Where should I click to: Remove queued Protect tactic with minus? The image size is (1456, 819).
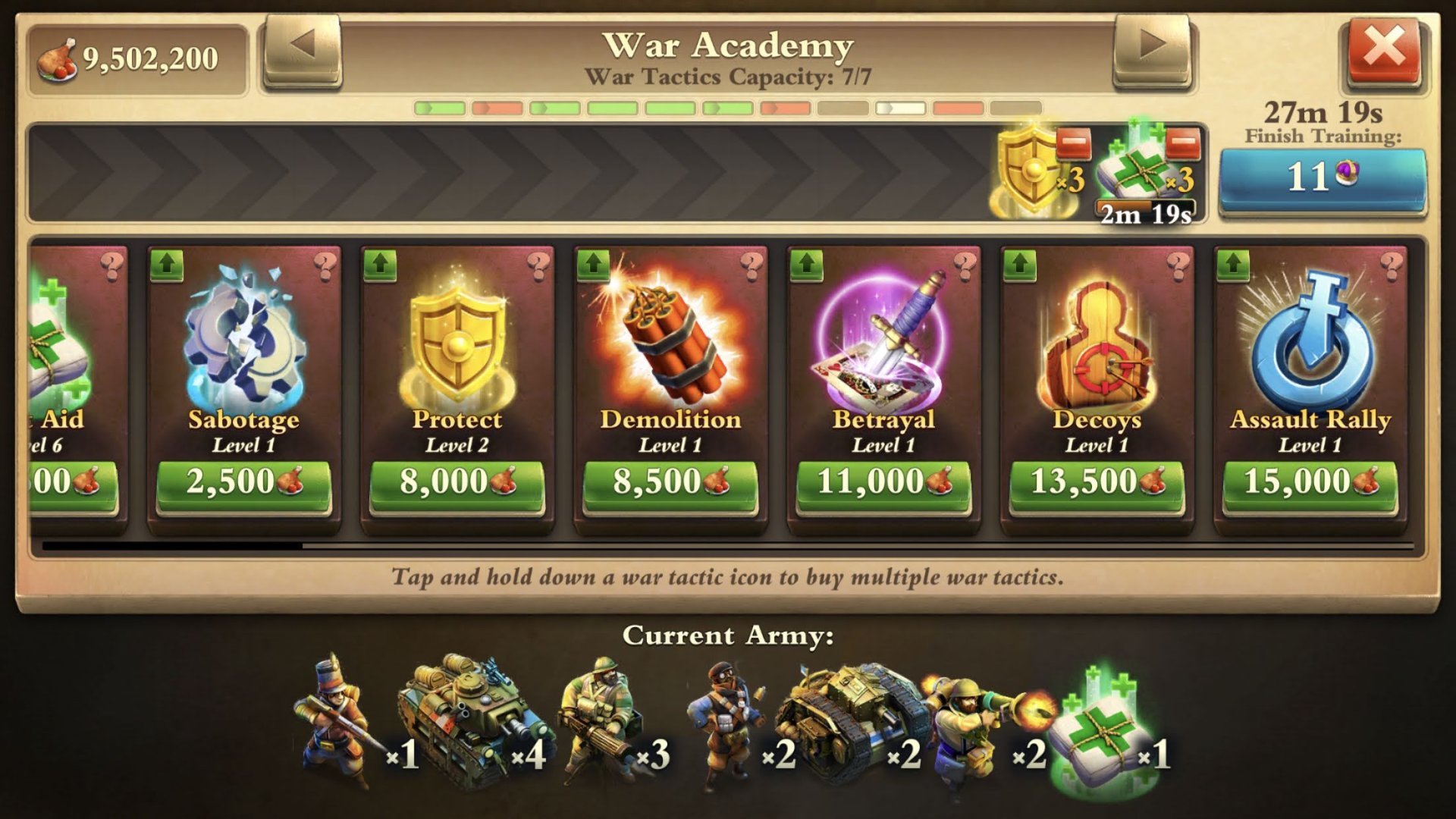1073,143
